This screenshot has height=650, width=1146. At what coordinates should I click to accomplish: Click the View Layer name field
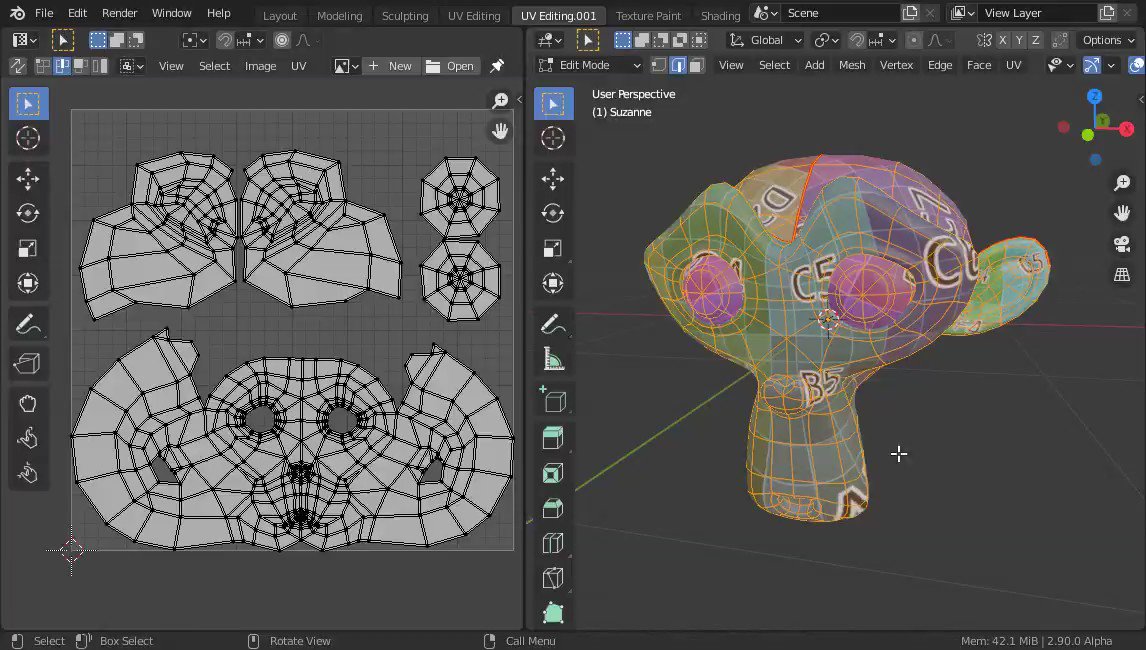coord(1037,13)
